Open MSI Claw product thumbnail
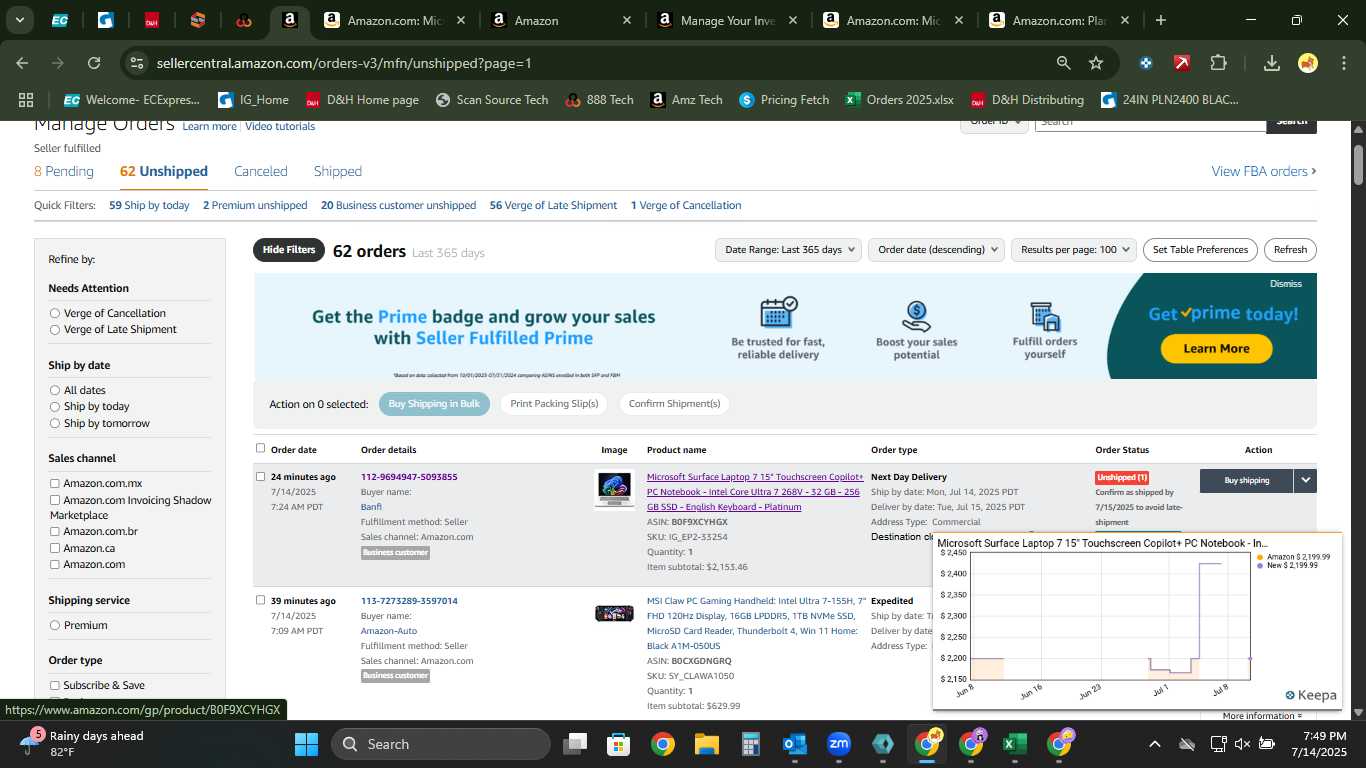 coord(614,613)
